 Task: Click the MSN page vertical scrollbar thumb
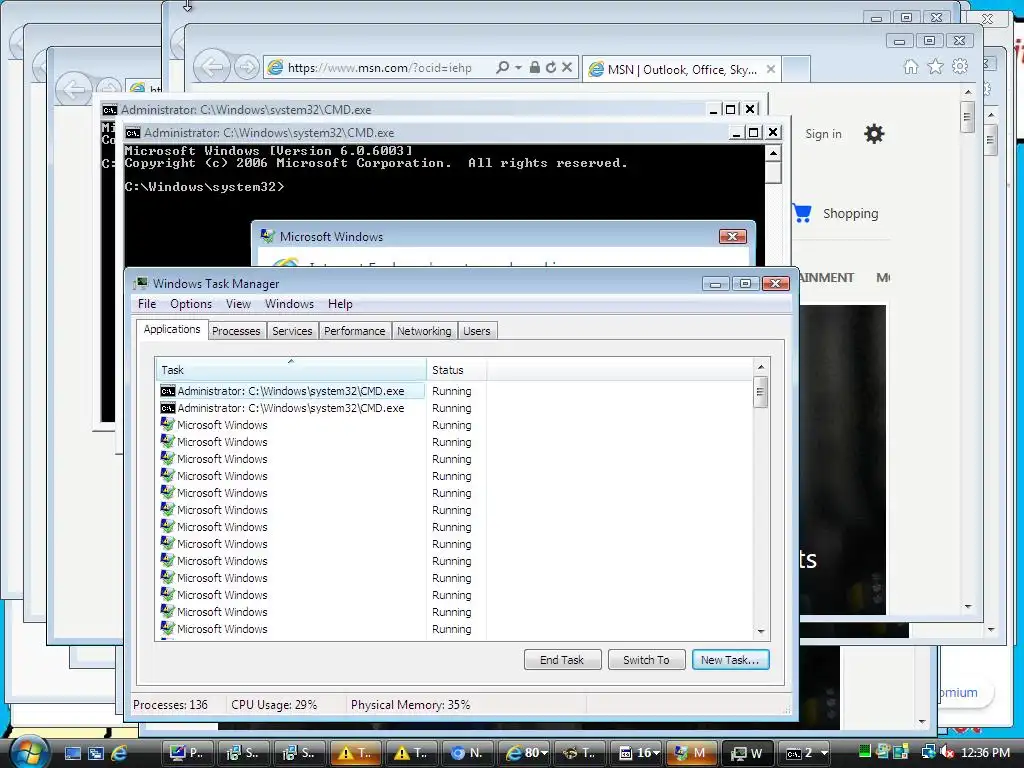pyautogui.click(x=967, y=118)
